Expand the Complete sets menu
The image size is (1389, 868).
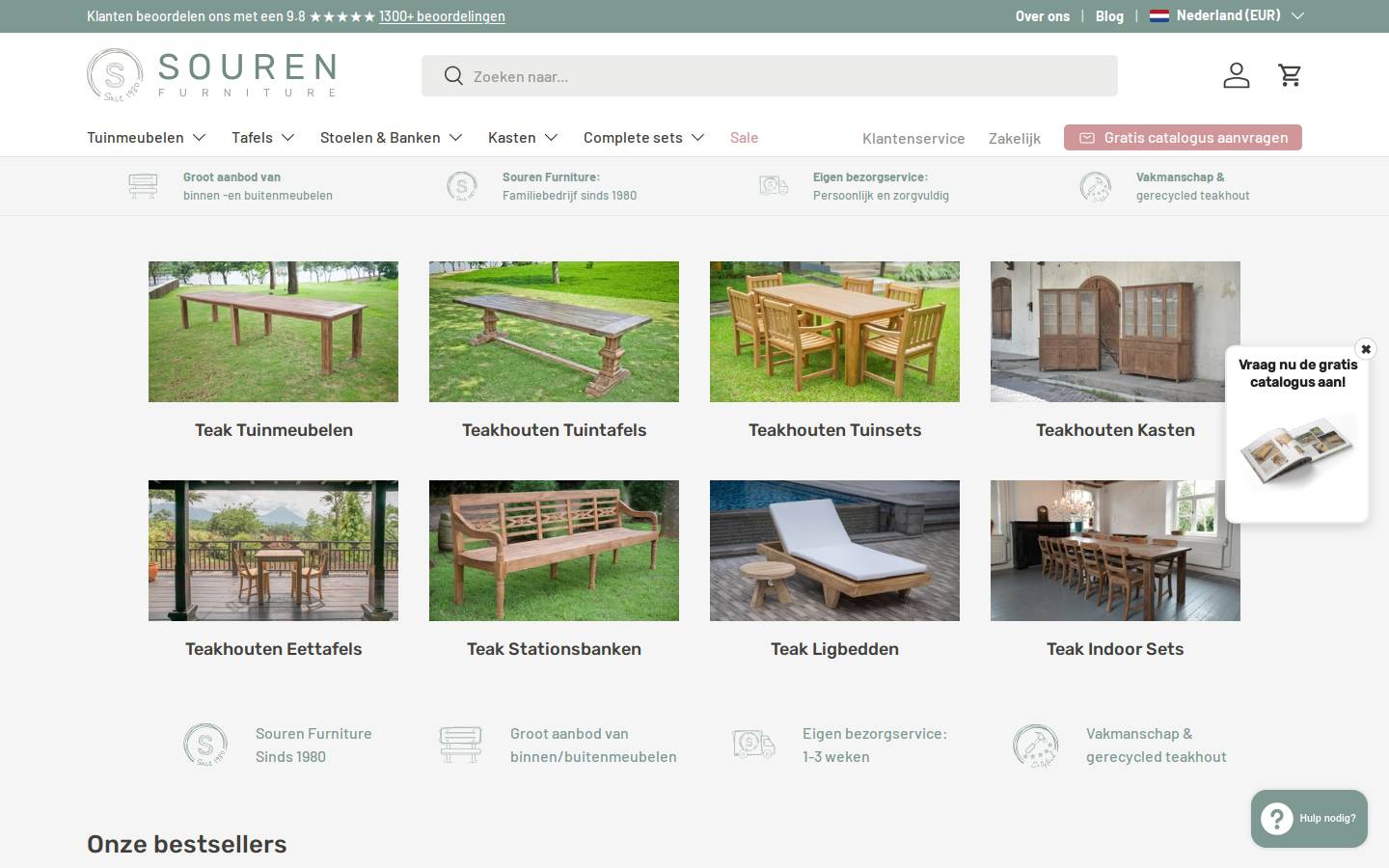coord(644,138)
